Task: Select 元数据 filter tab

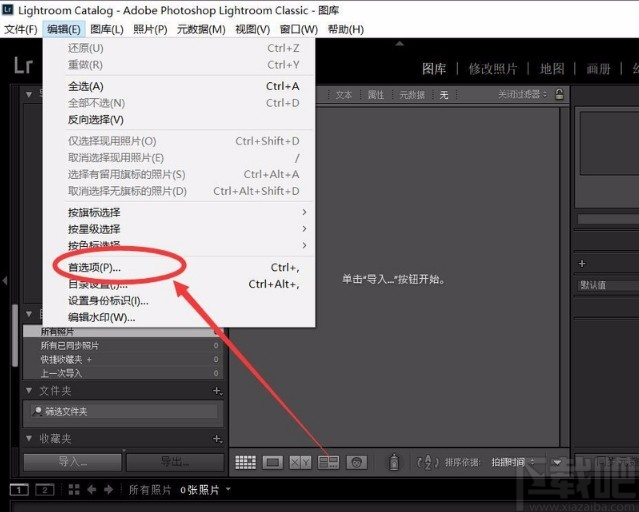Action: [x=412, y=95]
